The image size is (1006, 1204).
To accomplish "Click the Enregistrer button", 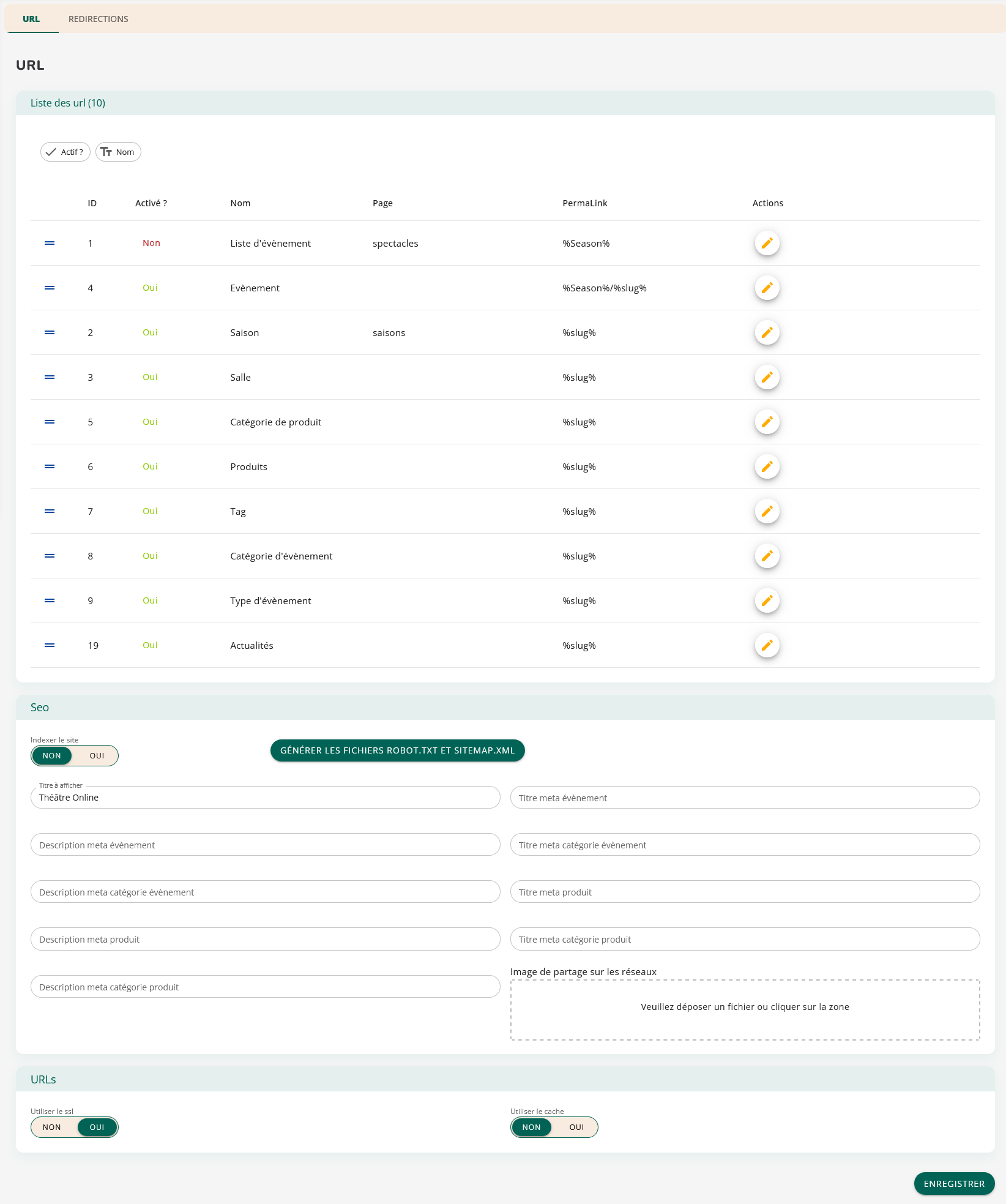I will tap(954, 1184).
